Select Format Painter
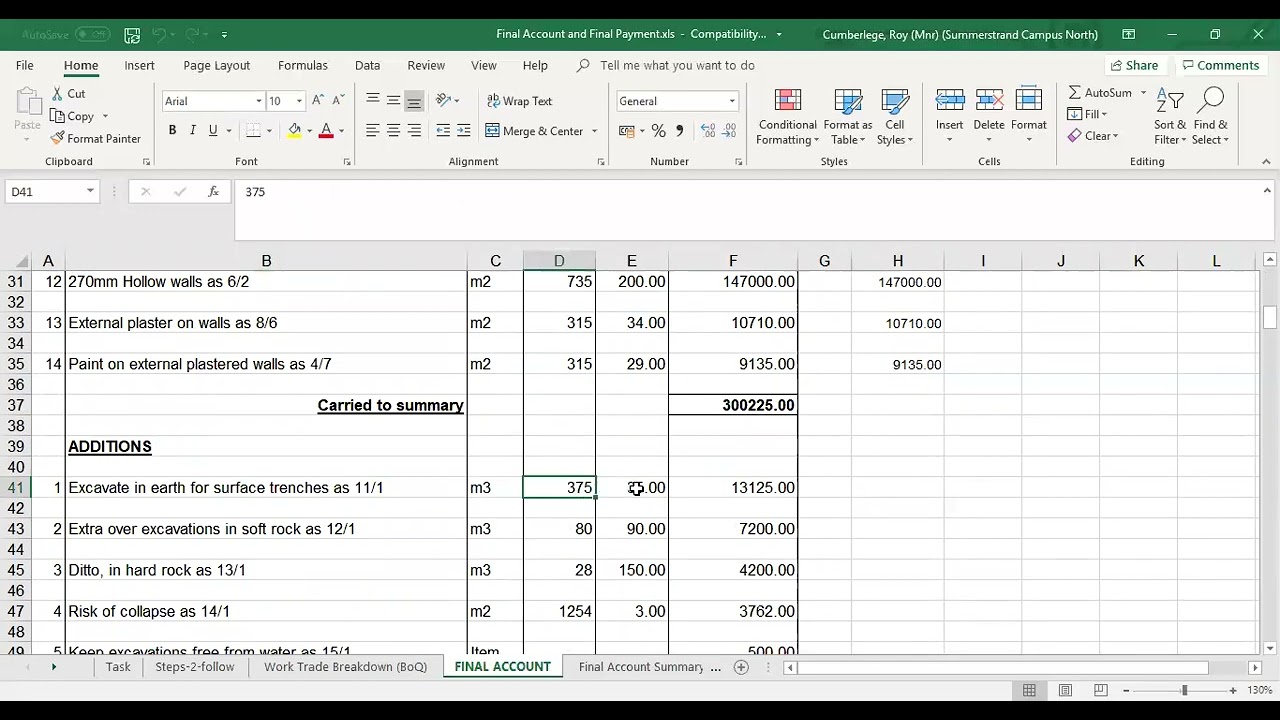Viewport: 1280px width, 720px height. coord(95,138)
